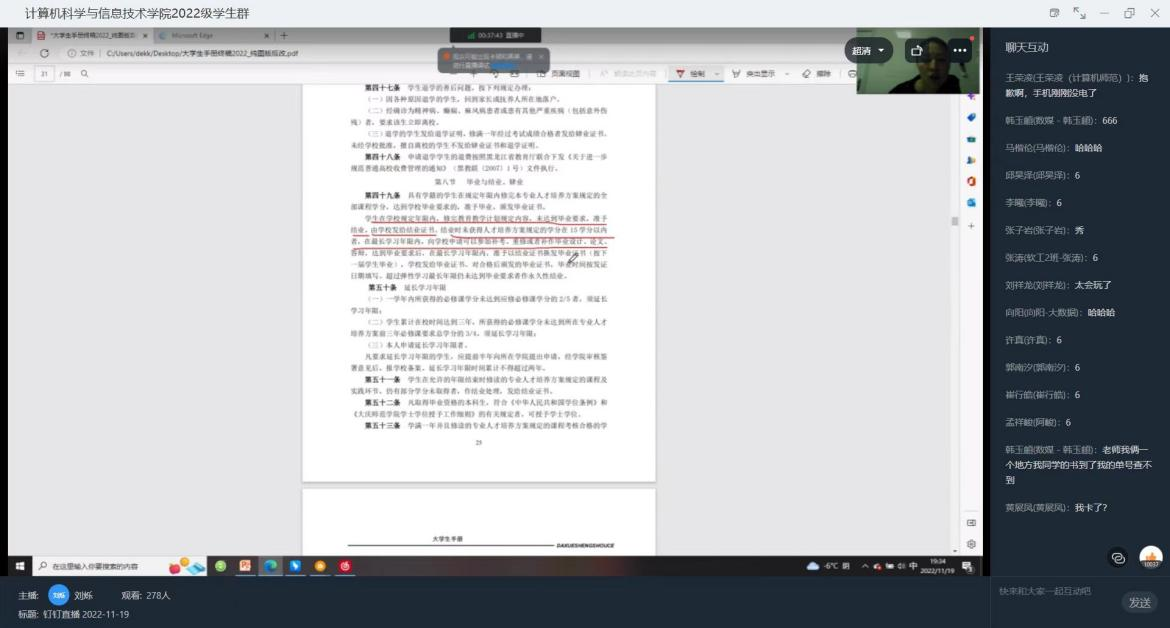1170x628 pixels.
Task: Open the three-dot more options menu
Action: [x=960, y=50]
